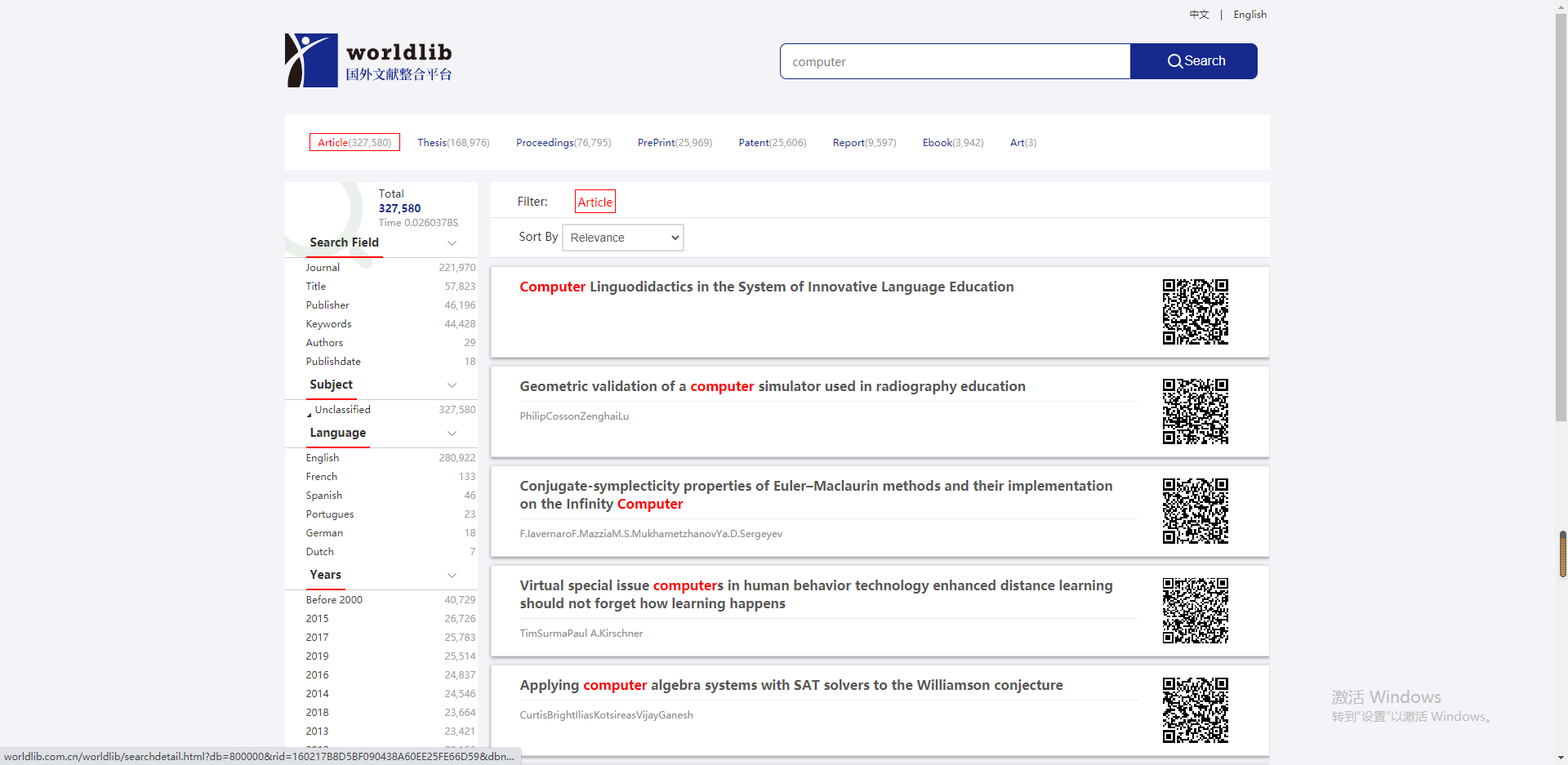Collapse the Language section chevron
The width and height of the screenshot is (1568, 765).
tap(452, 434)
